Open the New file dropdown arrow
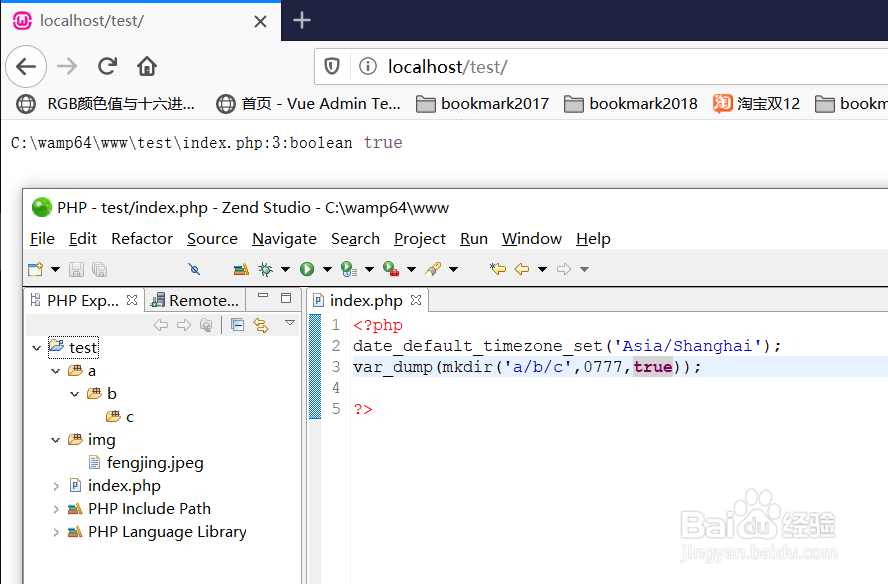 55,269
